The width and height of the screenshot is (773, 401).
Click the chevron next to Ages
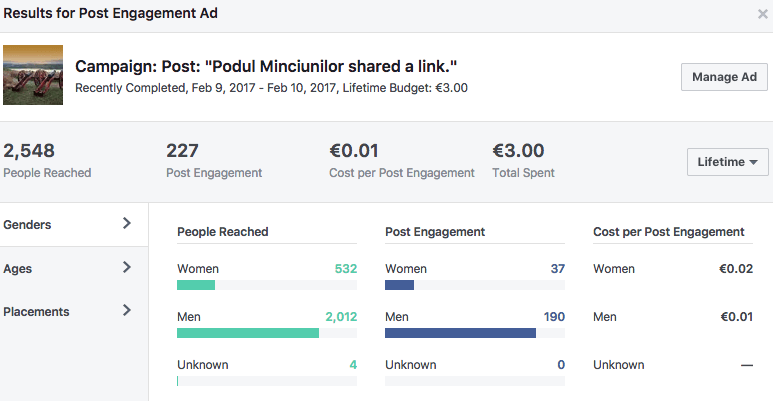pos(127,267)
